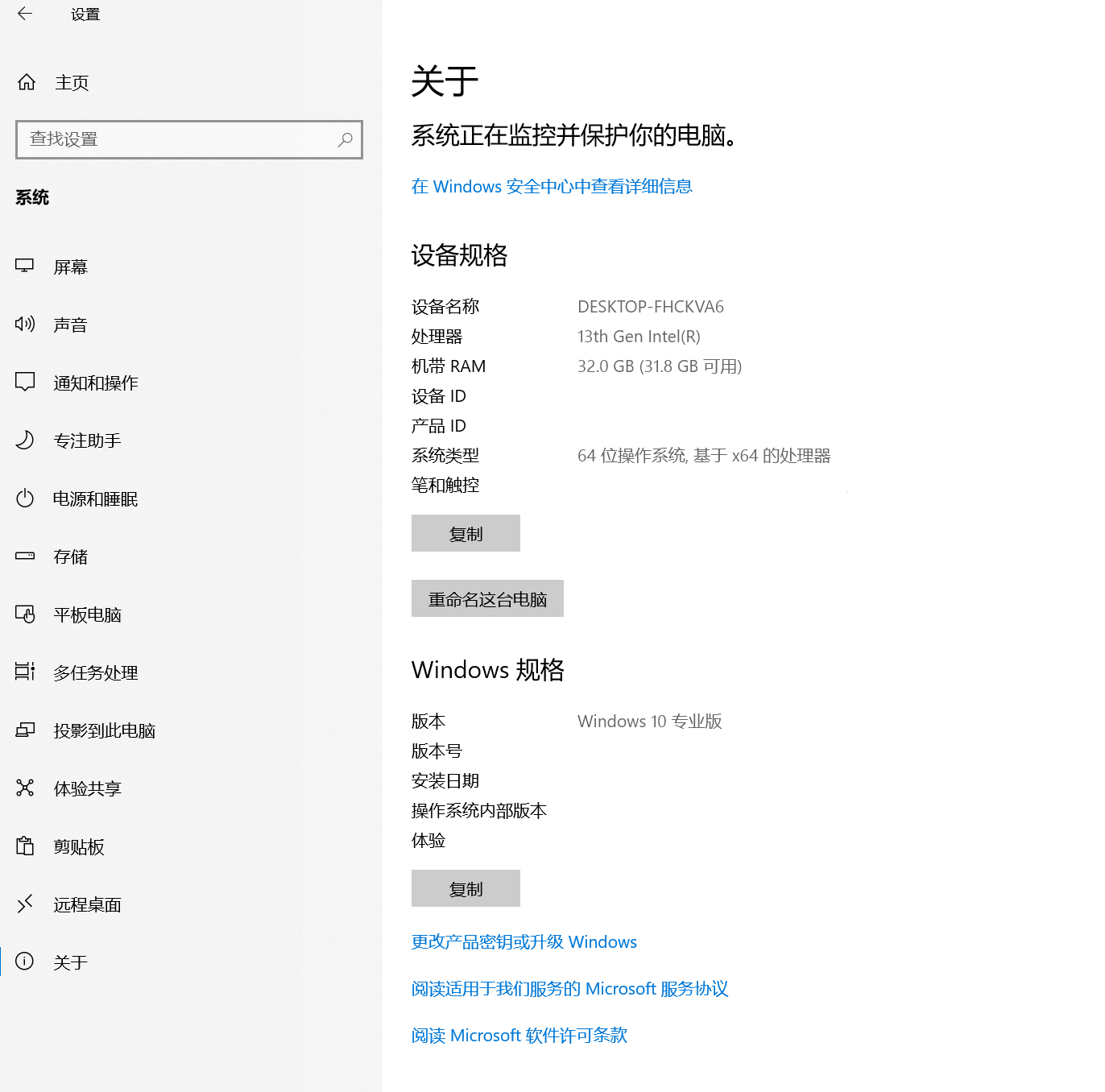Select 存储 in sidebar
The width and height of the screenshot is (1105, 1092).
click(191, 556)
